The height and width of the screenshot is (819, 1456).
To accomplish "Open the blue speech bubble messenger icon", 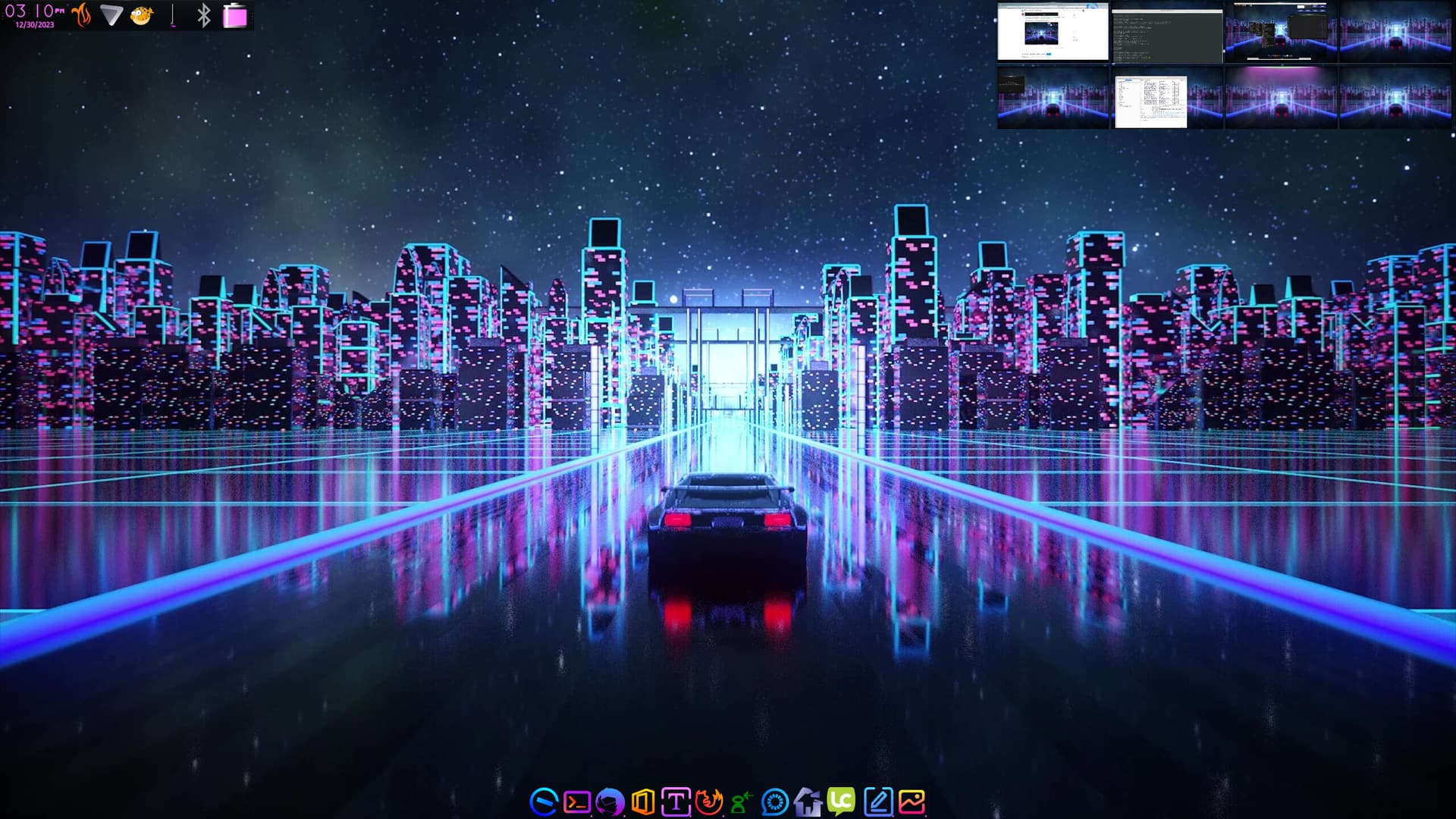I will point(774,802).
